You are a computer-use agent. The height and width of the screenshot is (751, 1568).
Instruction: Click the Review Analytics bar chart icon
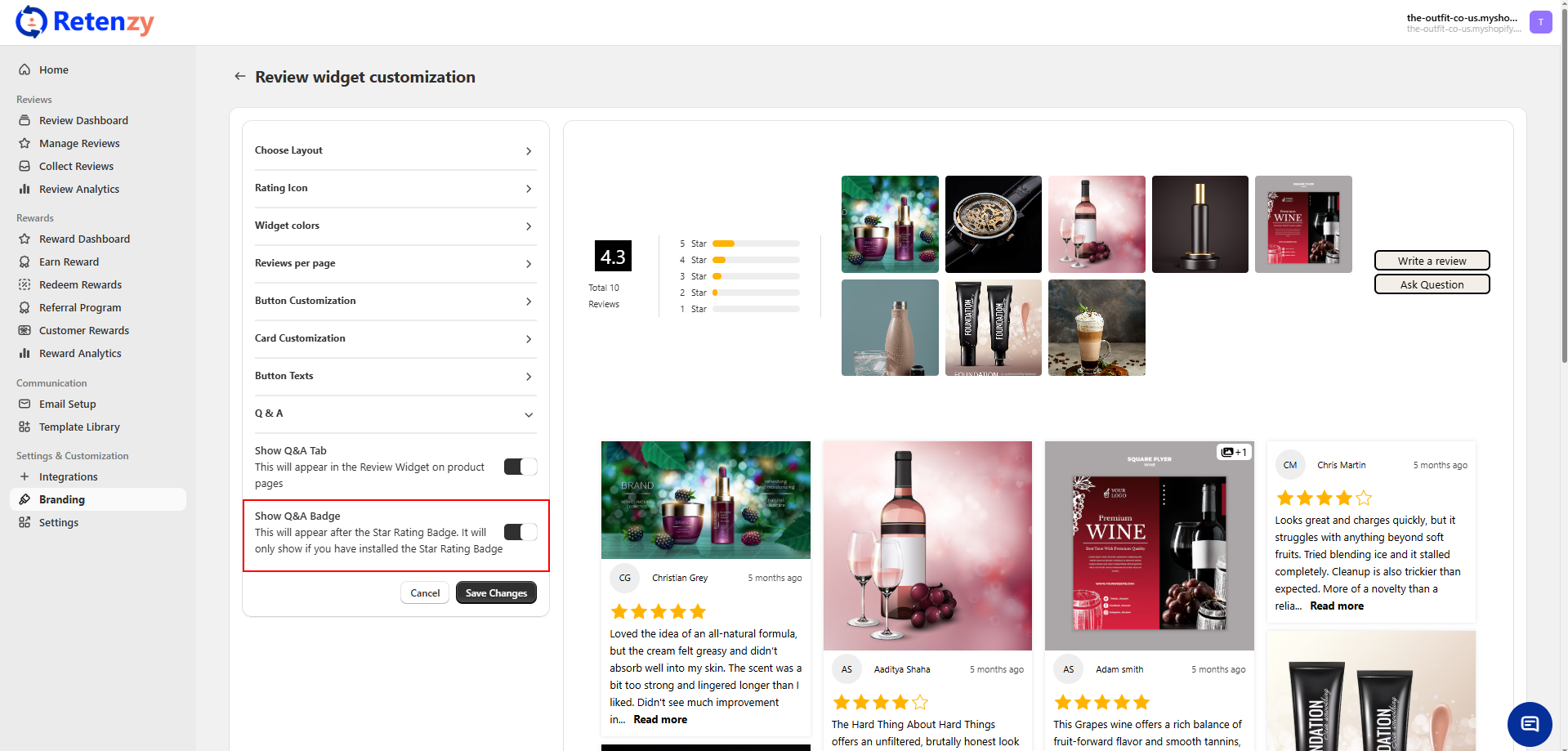pos(25,189)
